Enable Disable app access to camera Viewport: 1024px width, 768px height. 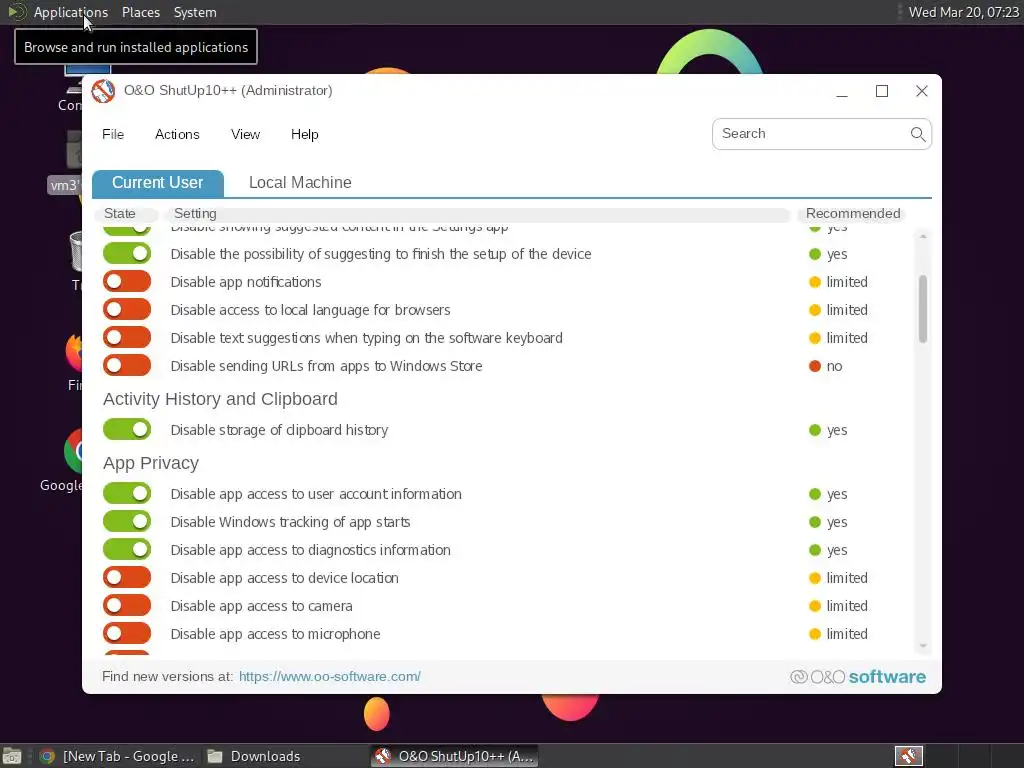pos(127,606)
